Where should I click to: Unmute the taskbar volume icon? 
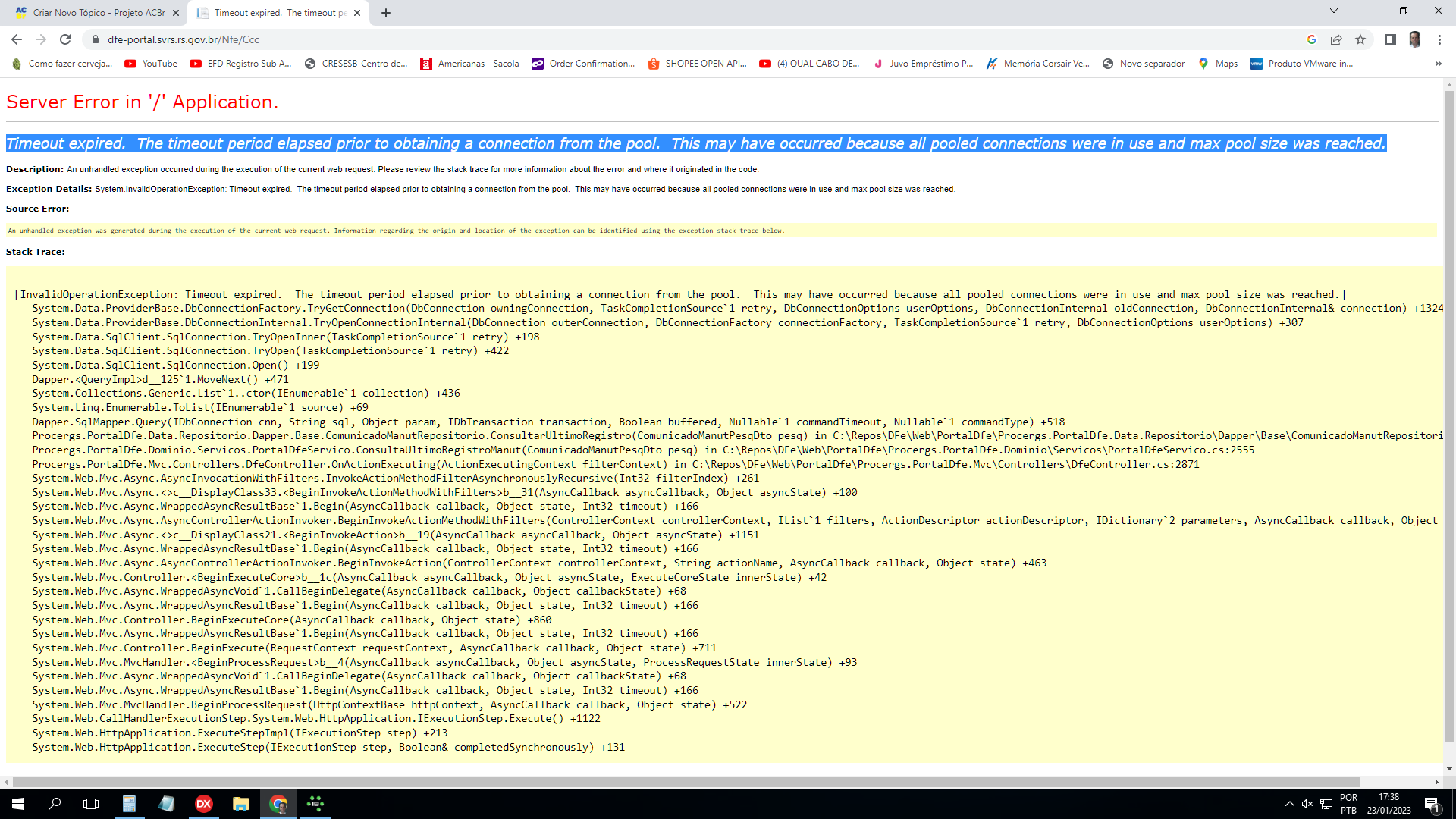[1307, 804]
